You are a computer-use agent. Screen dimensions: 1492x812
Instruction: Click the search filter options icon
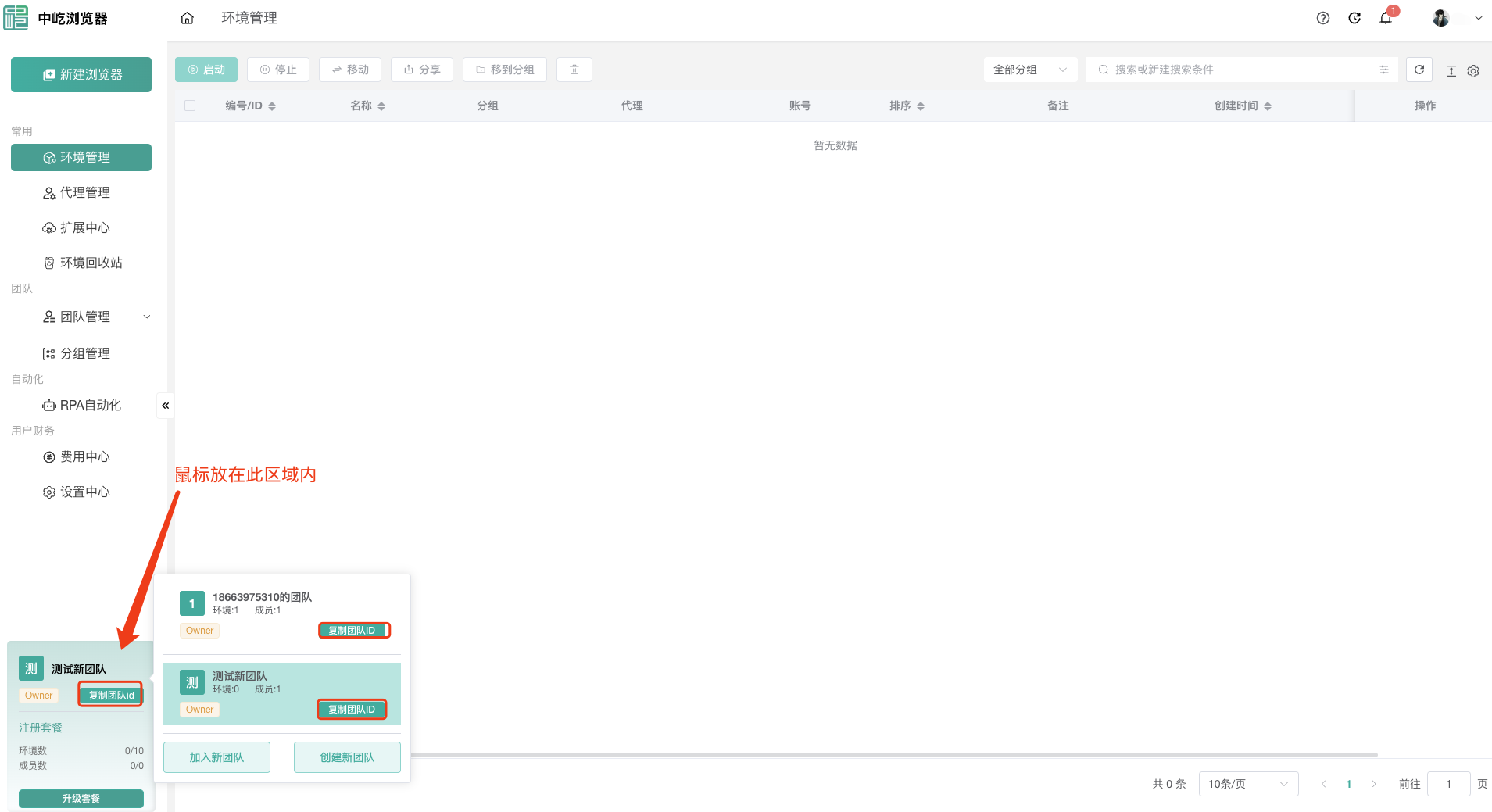pyautogui.click(x=1384, y=70)
